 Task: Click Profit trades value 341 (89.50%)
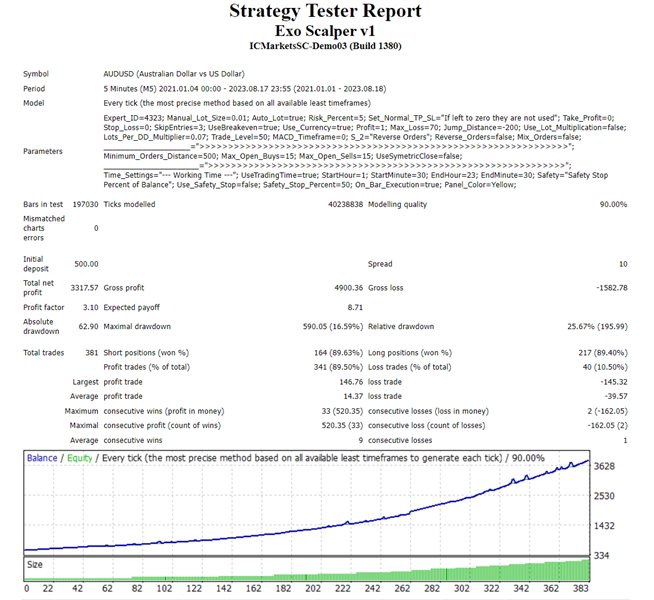[339, 367]
